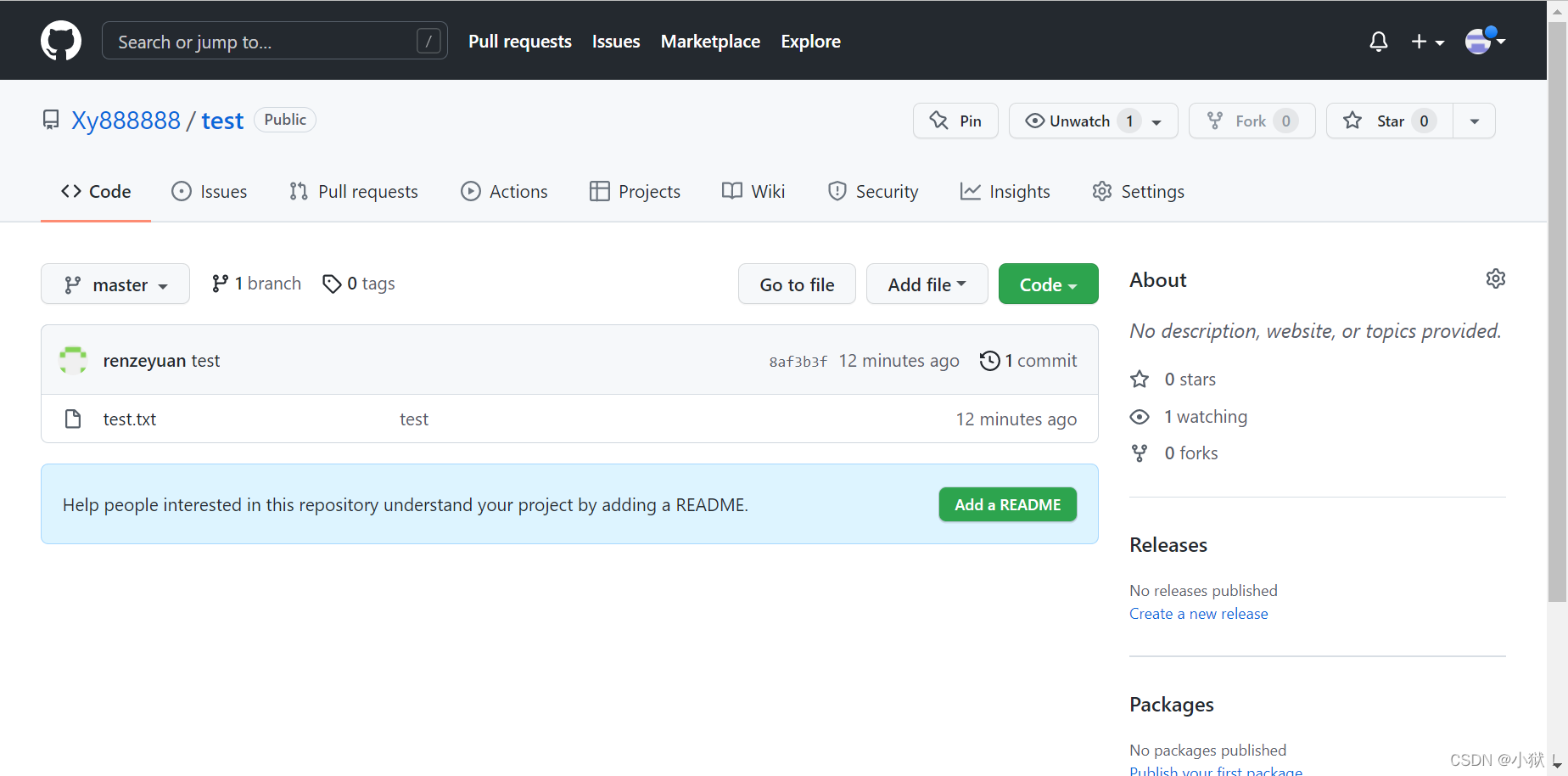The image size is (1568, 776).
Task: Open the star lists dropdown arrow
Action: 1475,121
